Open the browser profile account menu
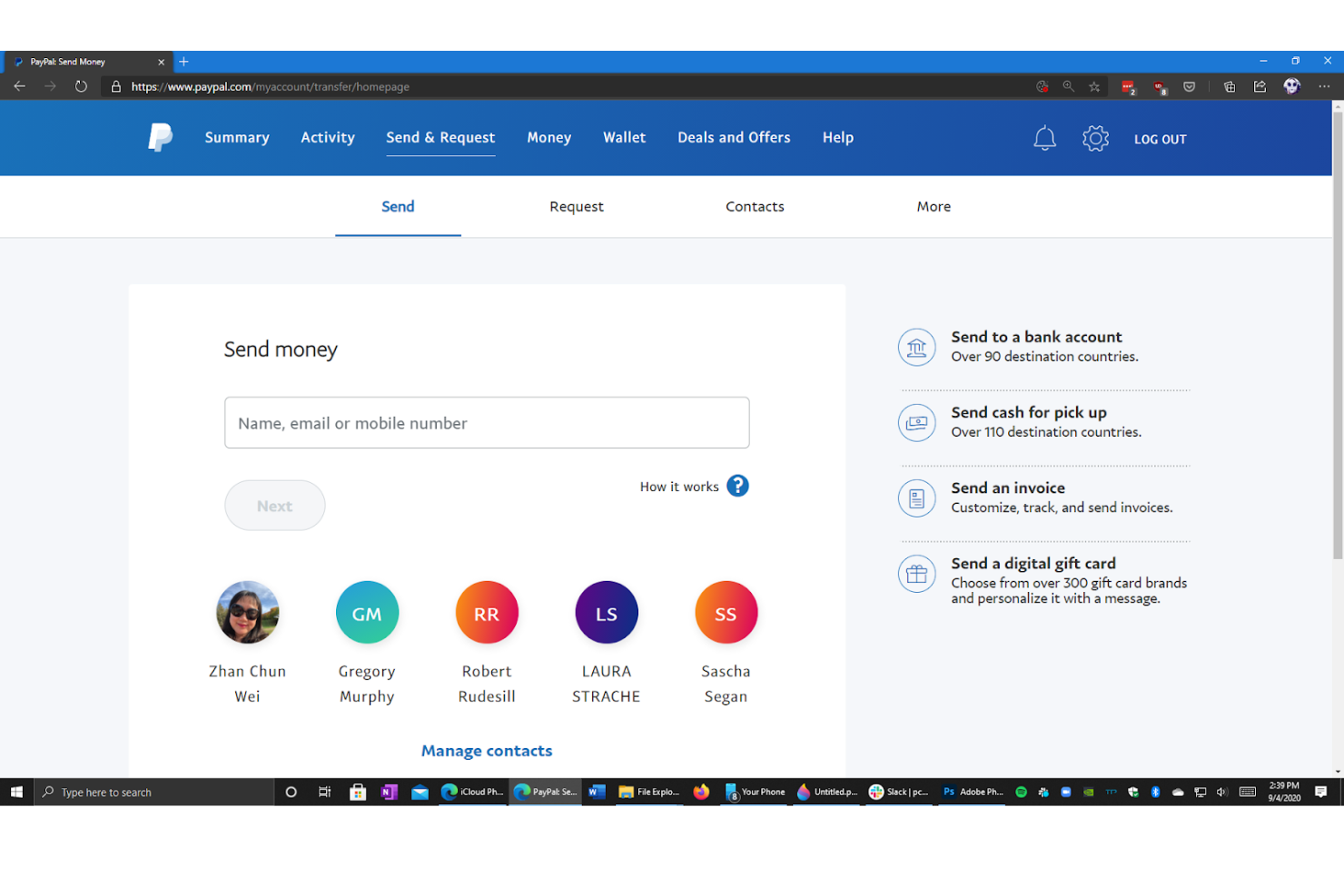Image resolution: width=1344 pixels, height=896 pixels. [x=1291, y=86]
